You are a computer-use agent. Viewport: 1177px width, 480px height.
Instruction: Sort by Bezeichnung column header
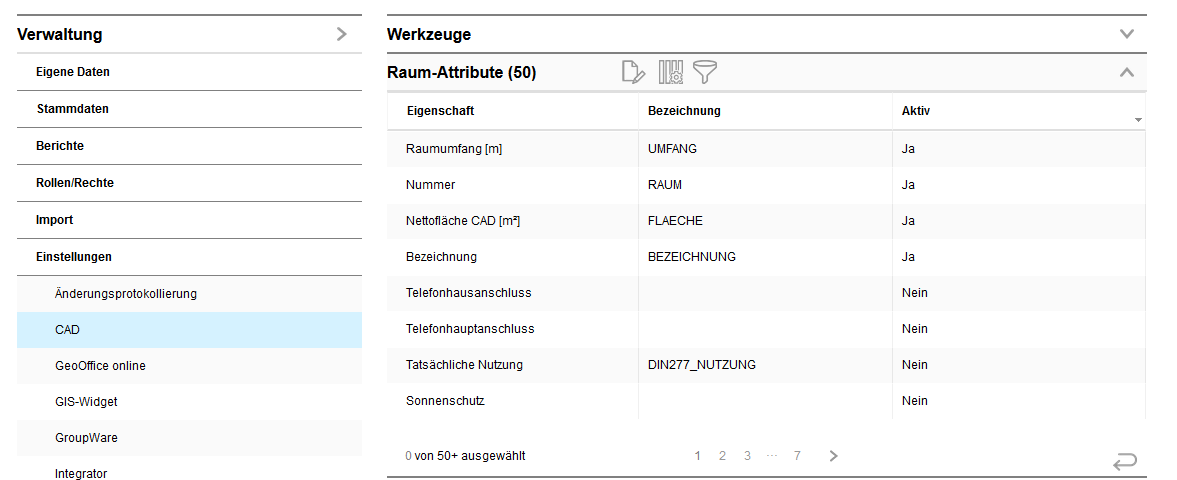[684, 111]
